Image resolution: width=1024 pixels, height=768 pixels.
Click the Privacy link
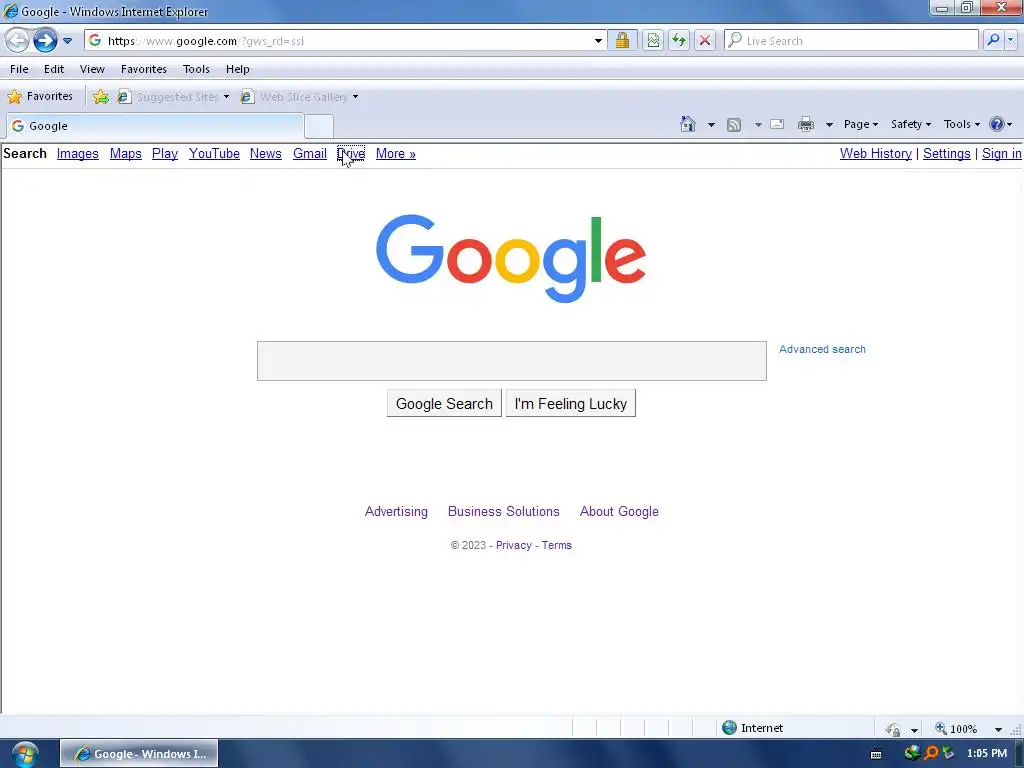pyautogui.click(x=513, y=545)
